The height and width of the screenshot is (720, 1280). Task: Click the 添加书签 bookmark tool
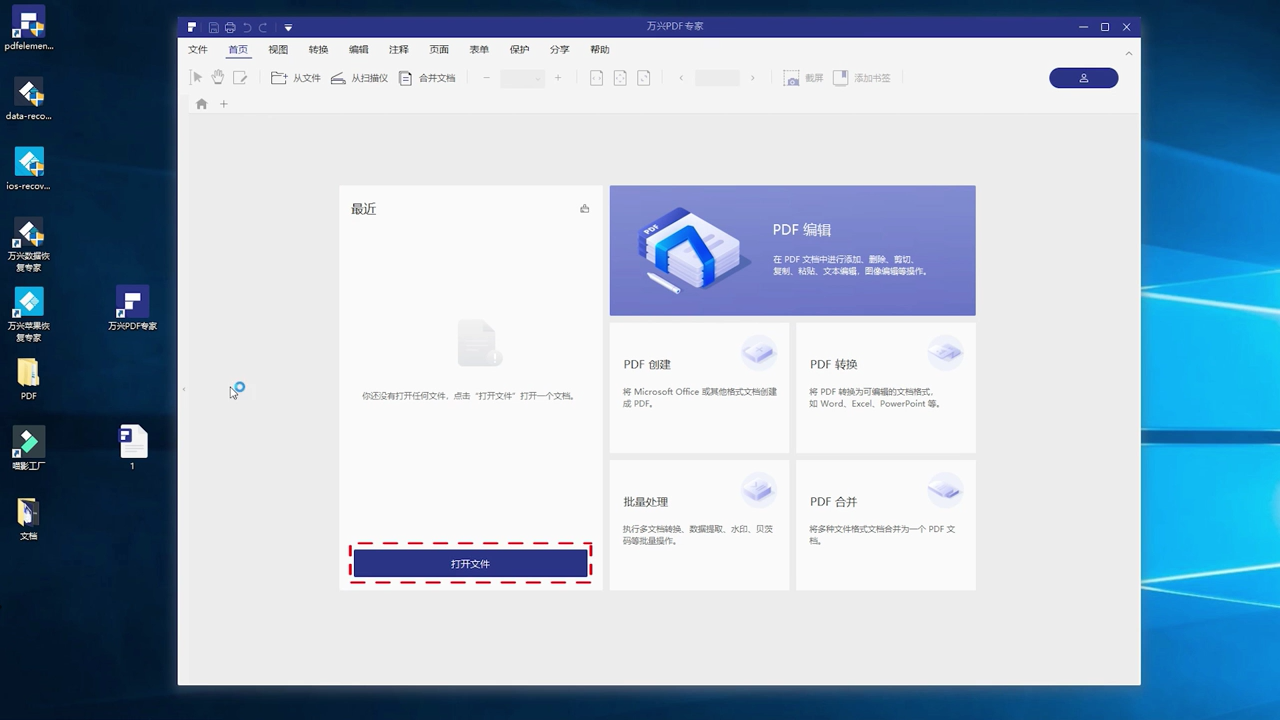(x=862, y=78)
